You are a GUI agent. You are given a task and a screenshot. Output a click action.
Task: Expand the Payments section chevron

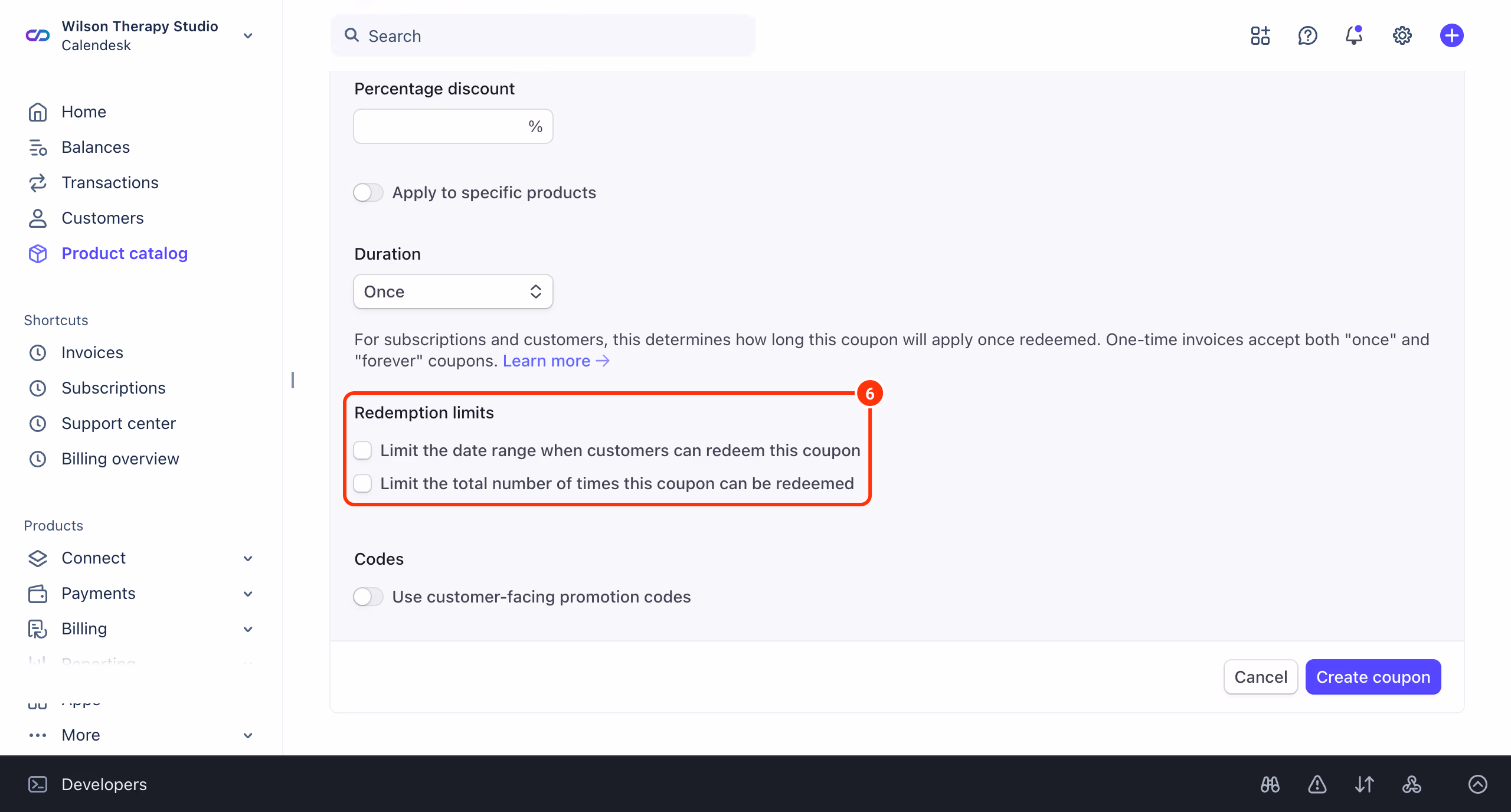[x=248, y=594]
